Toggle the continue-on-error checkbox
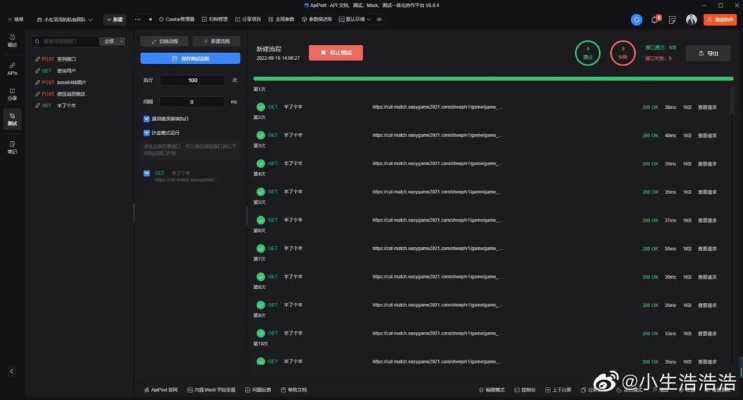 tap(146, 118)
